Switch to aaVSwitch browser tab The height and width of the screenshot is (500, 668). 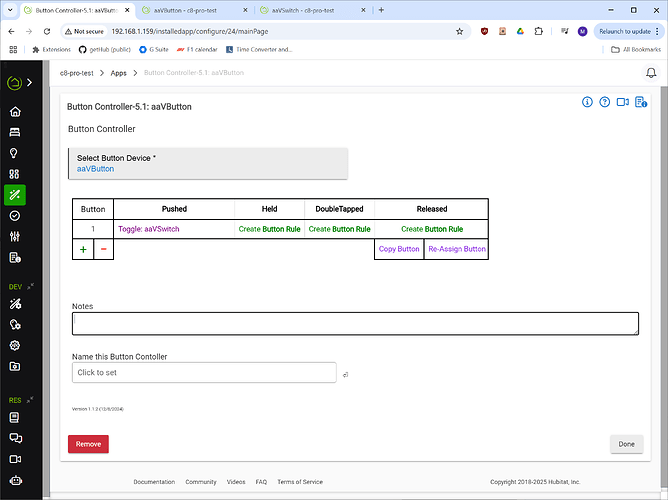tap(313, 10)
